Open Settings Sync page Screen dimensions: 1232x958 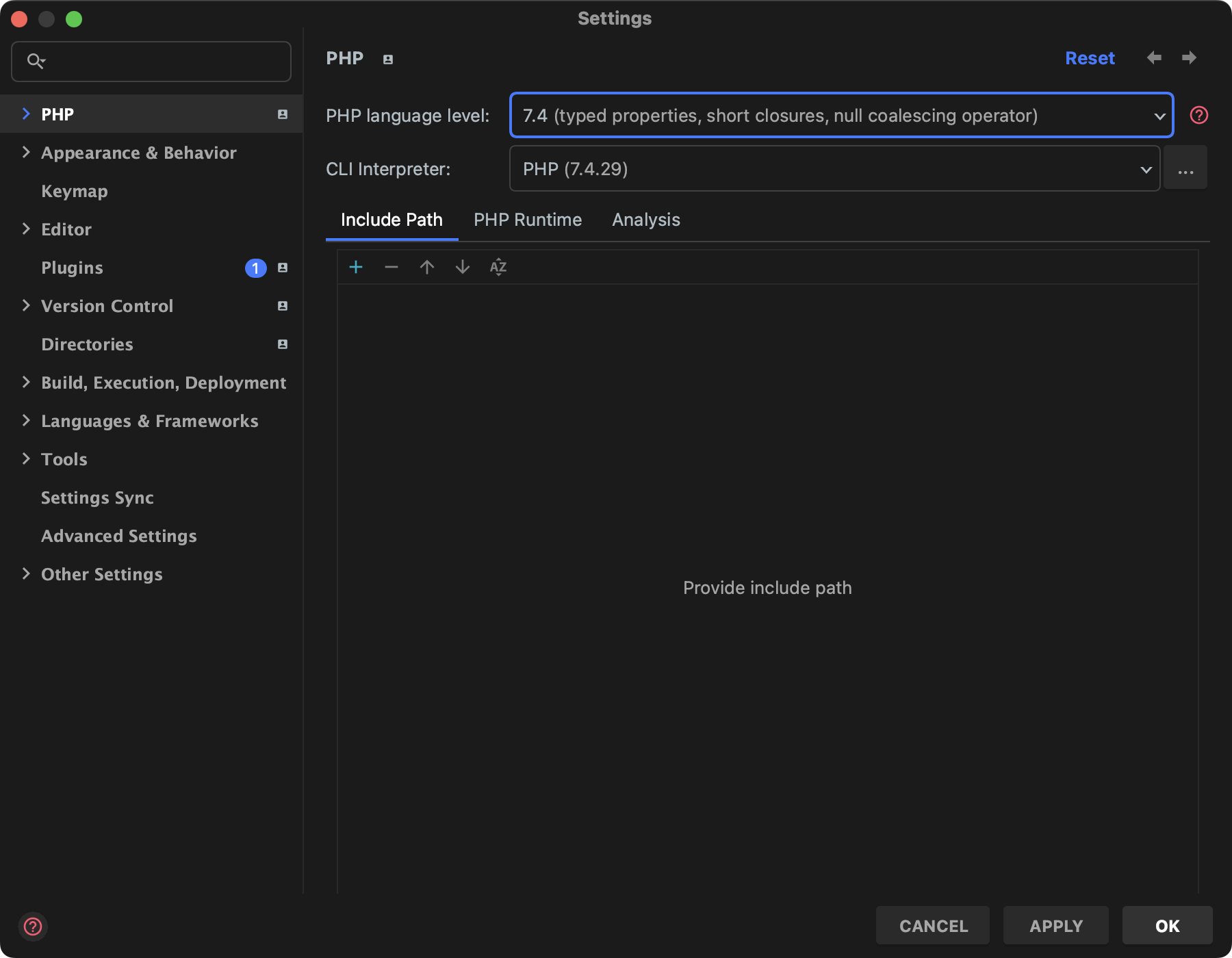(151, 497)
